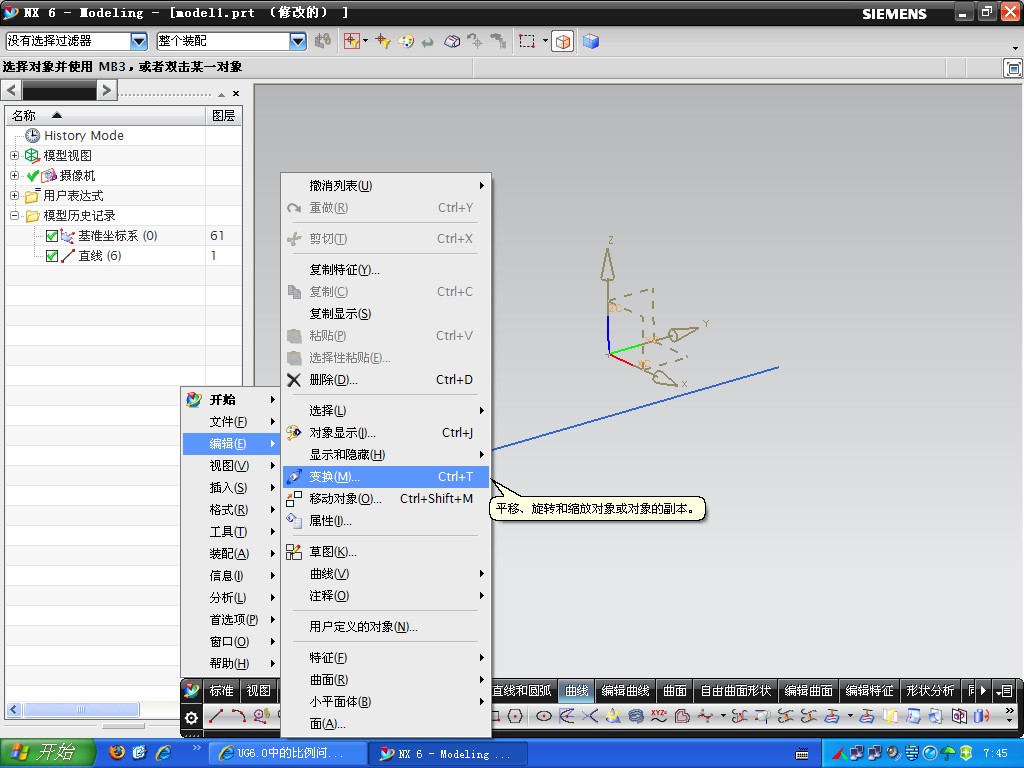Click the Move Object icon in menu
Screen dimensions: 1024x768
tap(294, 499)
